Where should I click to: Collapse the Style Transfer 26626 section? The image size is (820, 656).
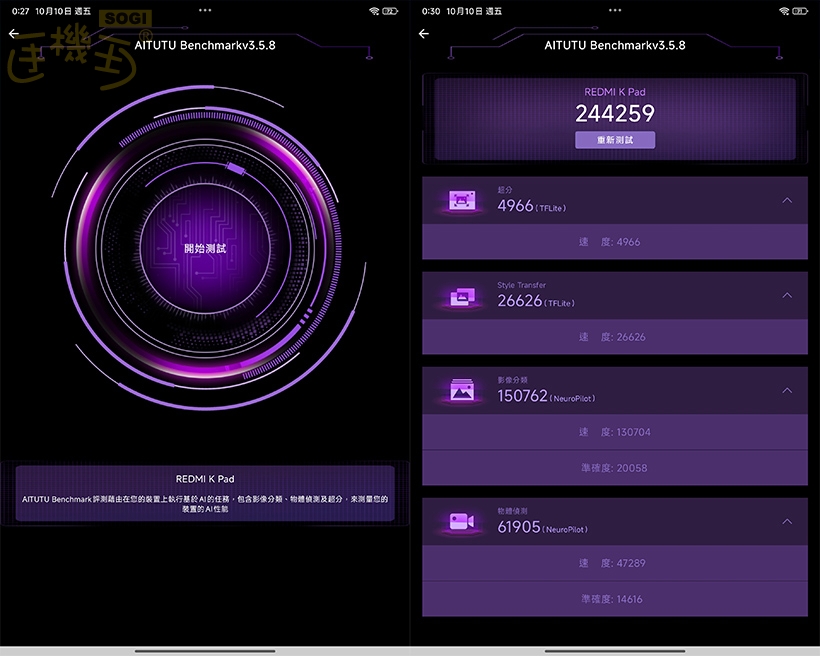[x=787, y=296]
